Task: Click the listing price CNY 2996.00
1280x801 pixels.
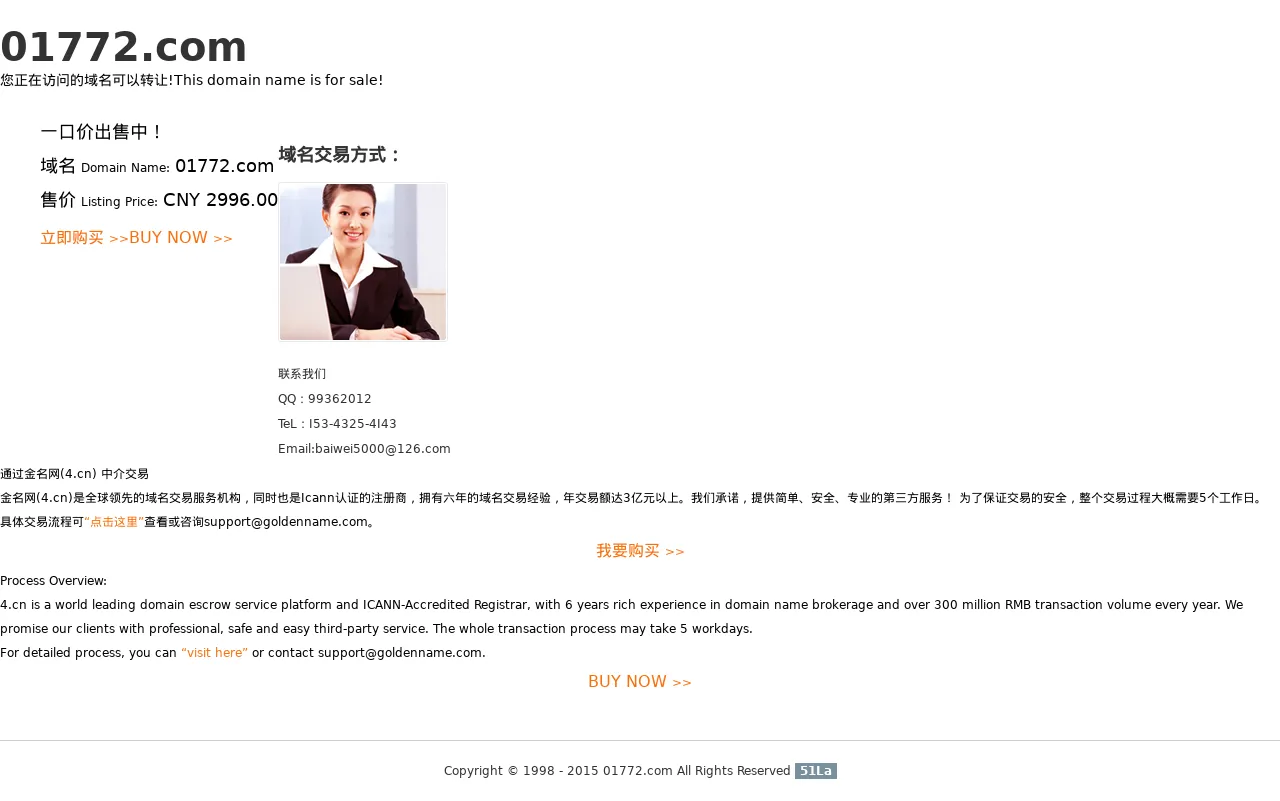Action: pyautogui.click(x=220, y=200)
